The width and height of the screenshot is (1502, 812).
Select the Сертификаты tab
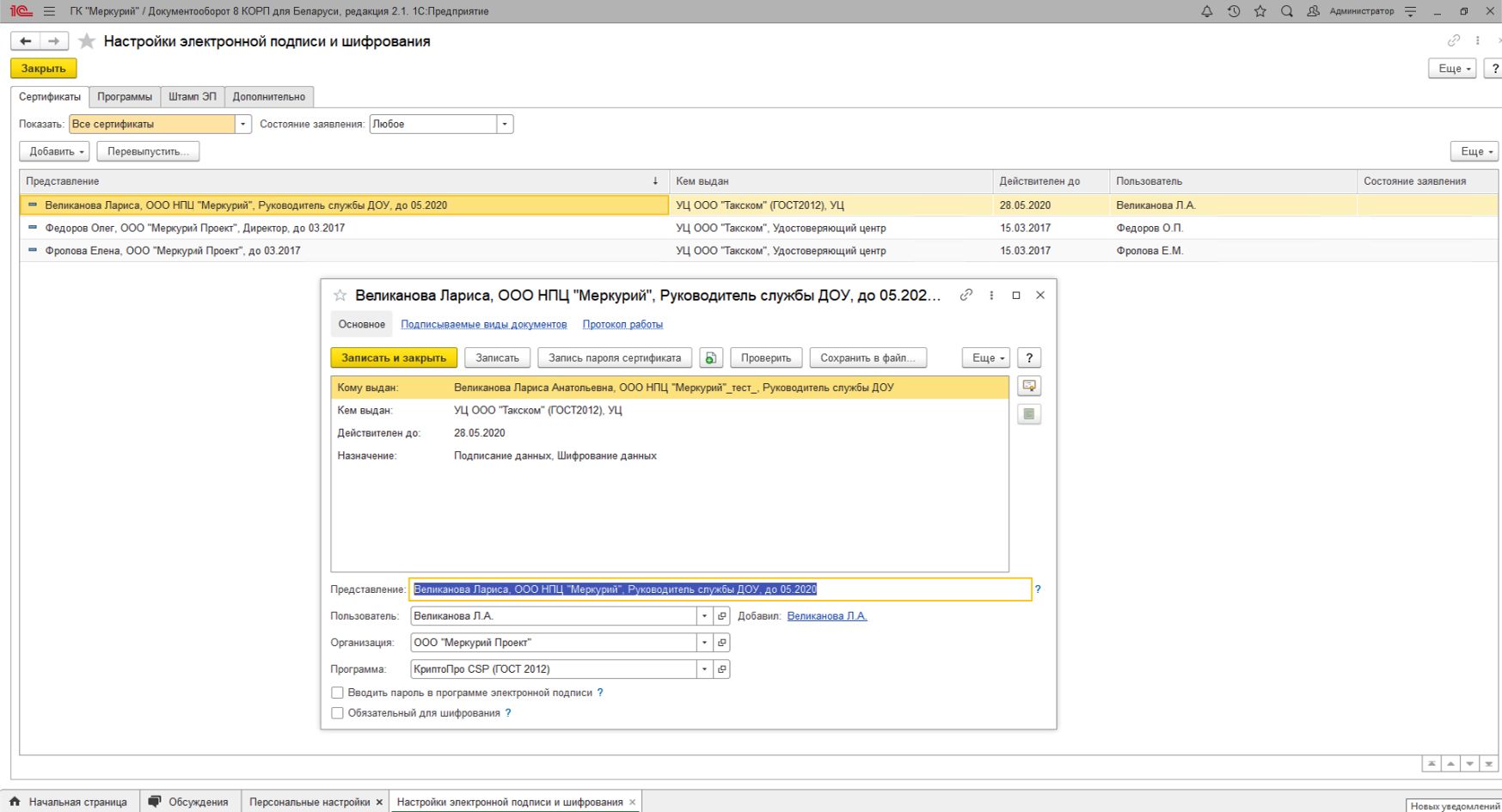point(50,96)
